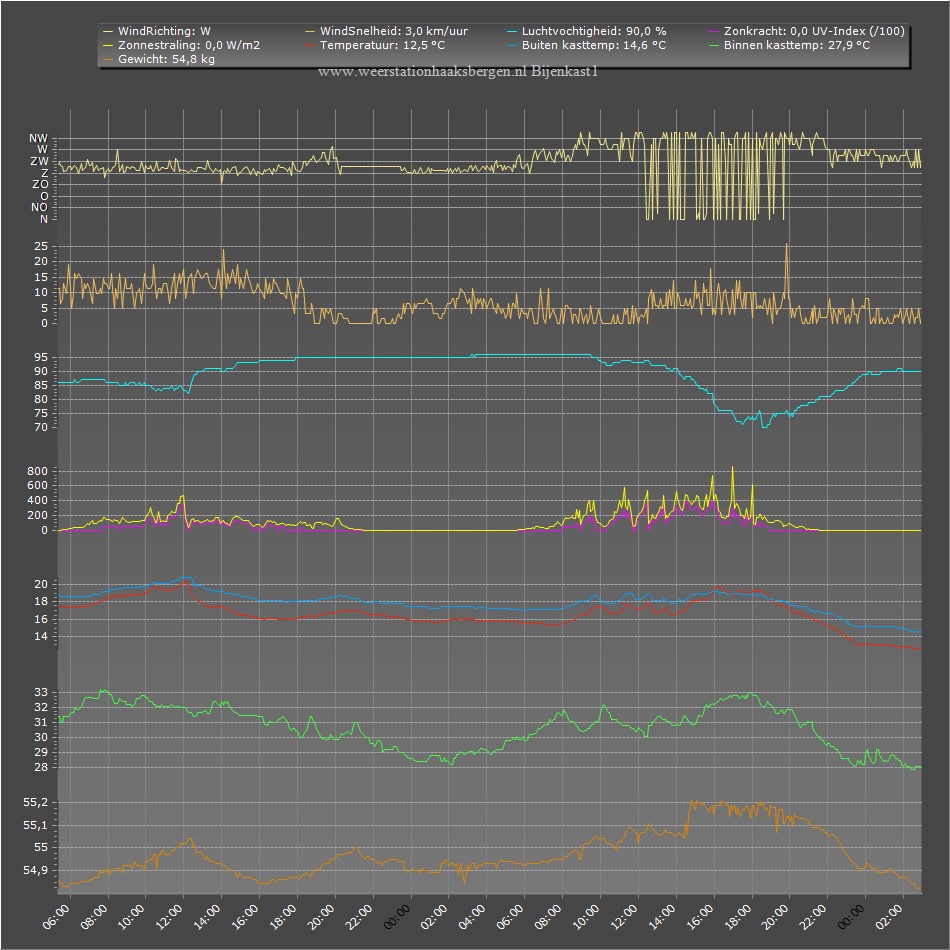950x950 pixels.
Task: Click the 15 label on the wind speed axis
Action: (41, 277)
